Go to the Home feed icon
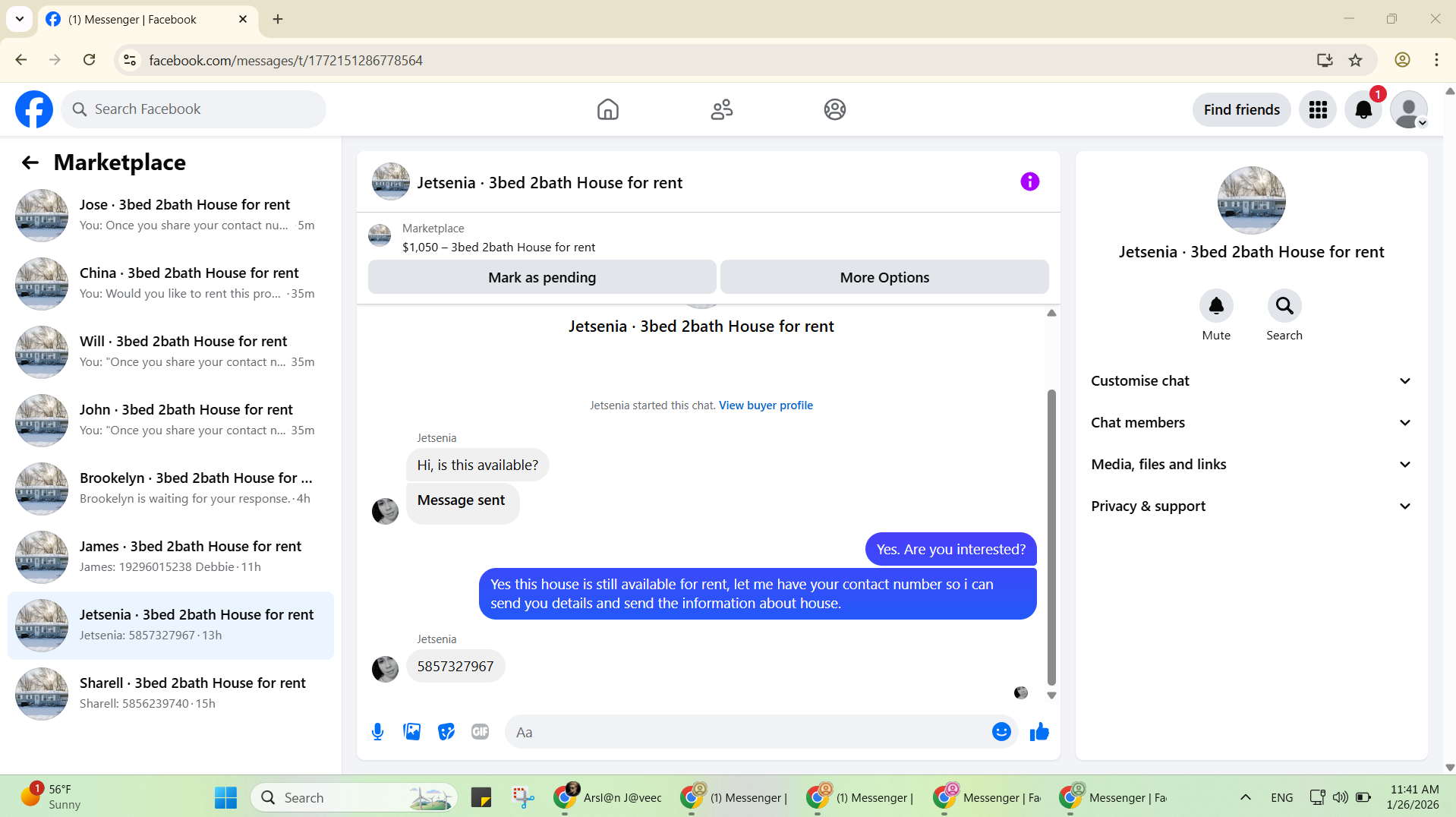Screen dimensions: 1456x817 click(607, 109)
